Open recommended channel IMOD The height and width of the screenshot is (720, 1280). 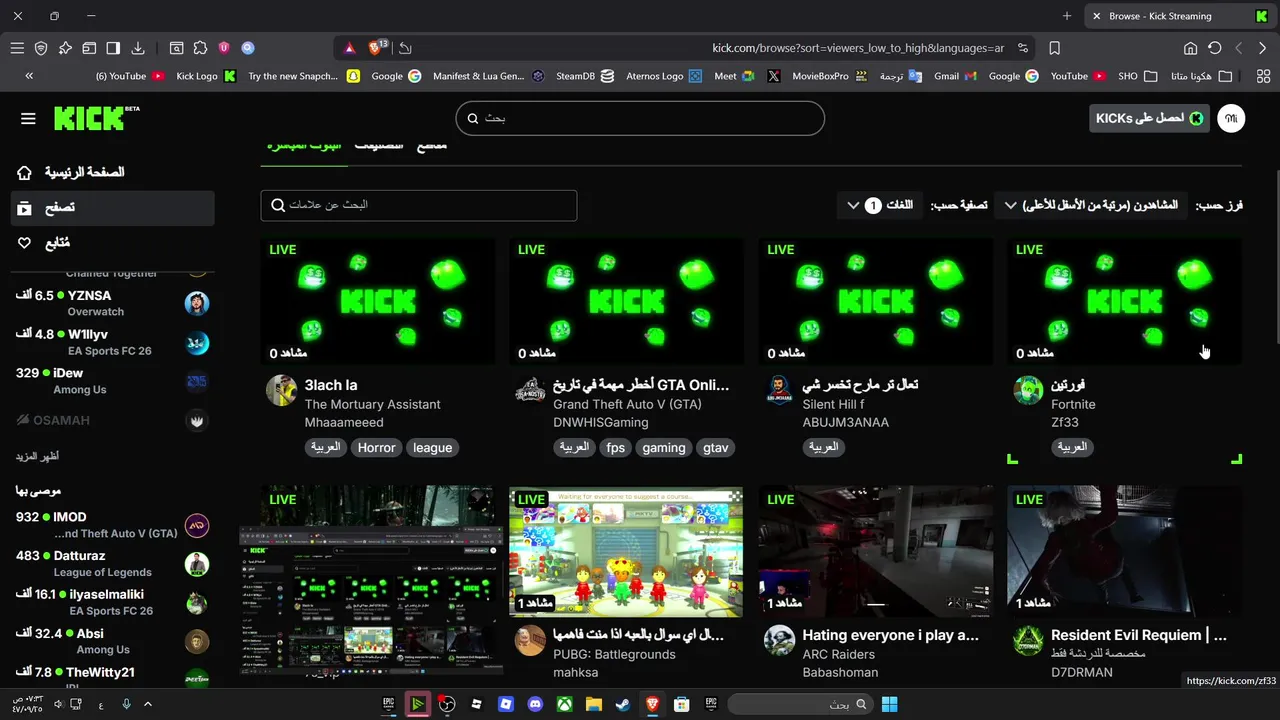pos(113,525)
